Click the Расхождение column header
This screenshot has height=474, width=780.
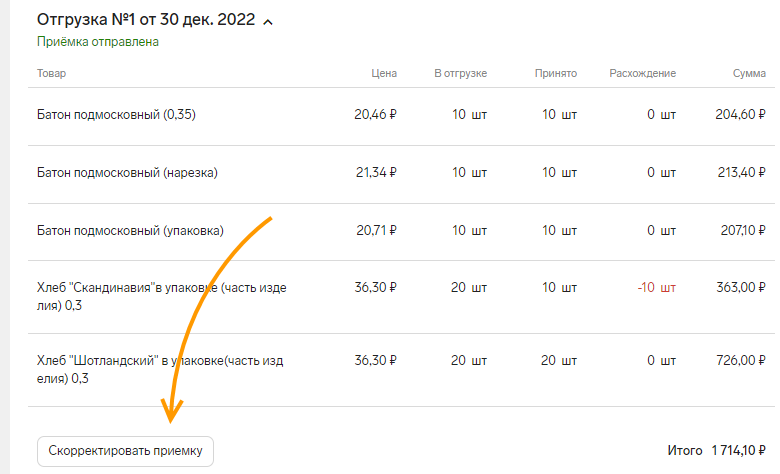(643, 73)
